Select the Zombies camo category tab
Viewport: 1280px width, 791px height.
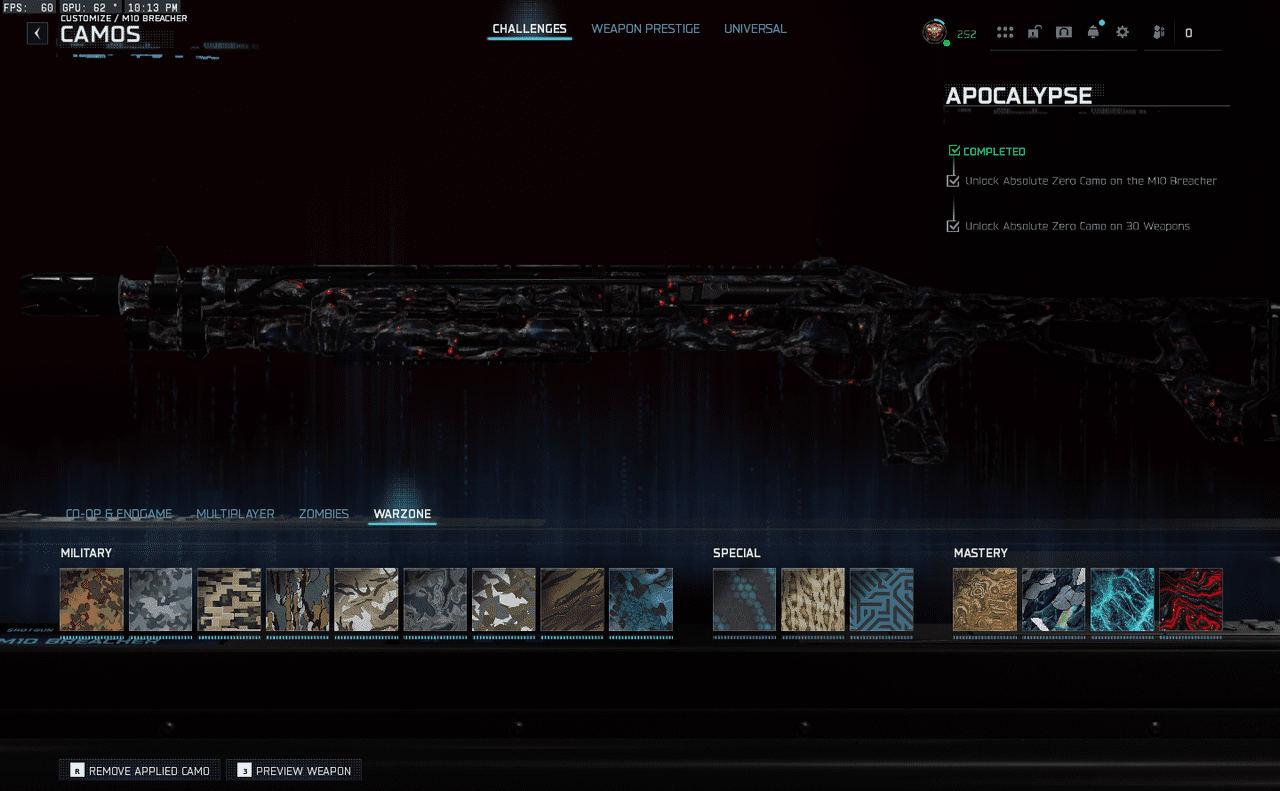(323, 514)
